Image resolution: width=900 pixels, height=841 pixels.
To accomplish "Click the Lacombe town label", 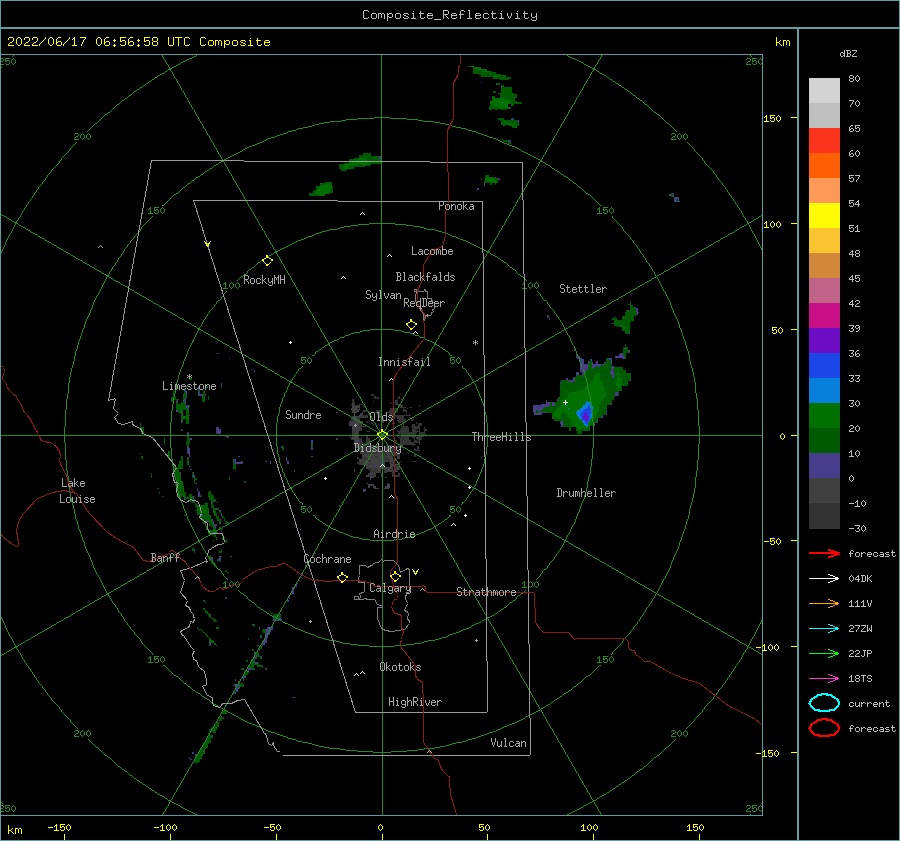I will point(432,251).
